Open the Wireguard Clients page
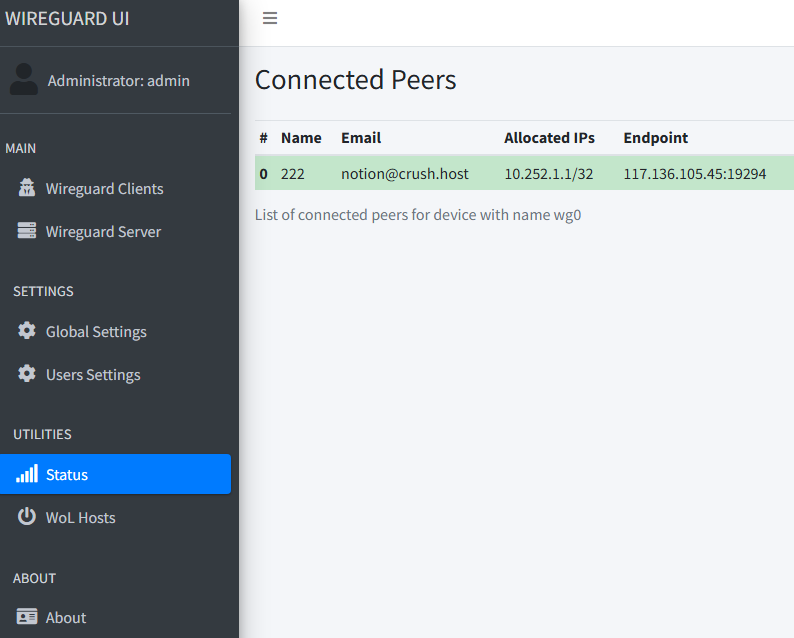794x638 pixels. (104, 189)
